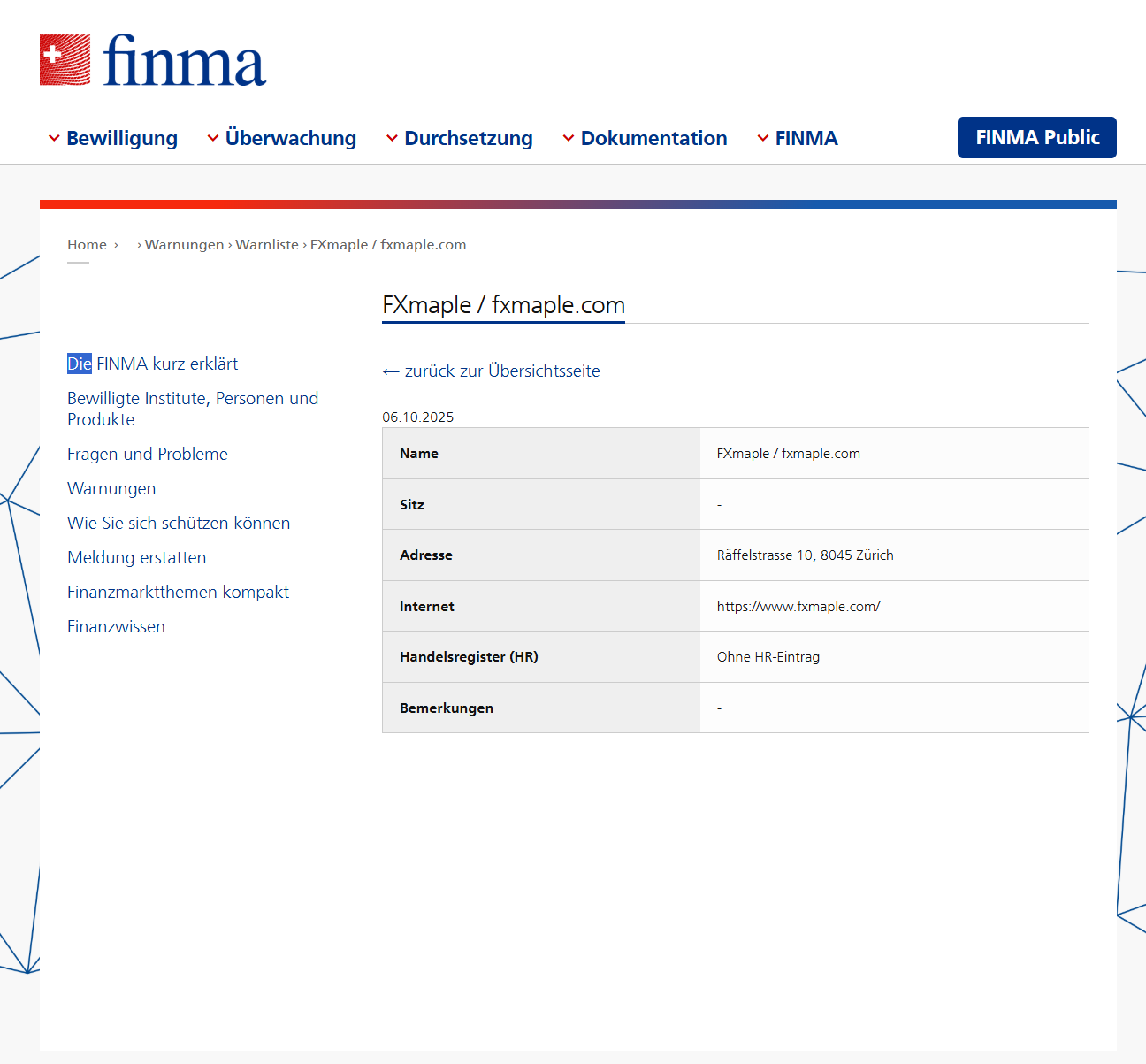Viewport: 1146px width, 1064px height.
Task: Expand the Überwachung menu chevron
Action: click(x=213, y=138)
